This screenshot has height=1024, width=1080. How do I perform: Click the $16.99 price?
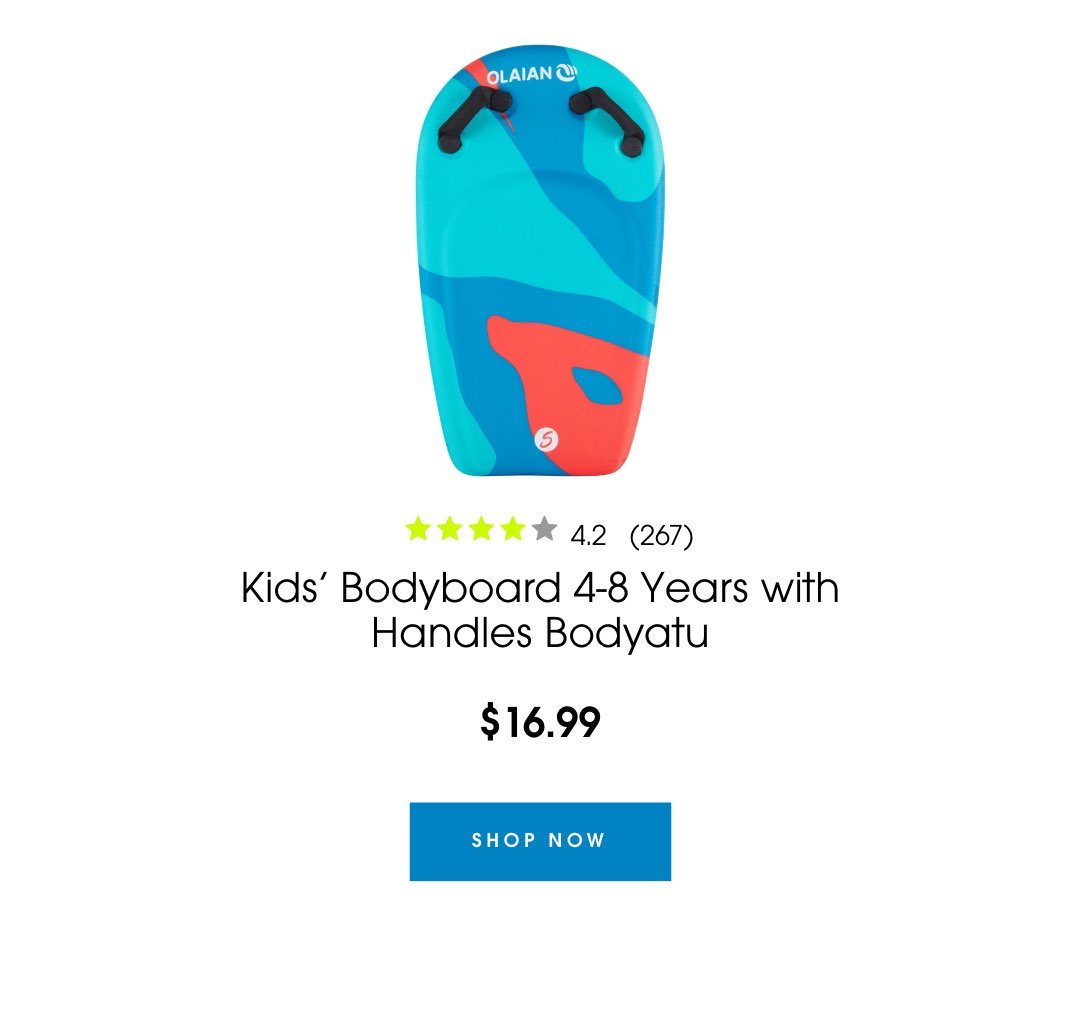pyautogui.click(x=540, y=722)
